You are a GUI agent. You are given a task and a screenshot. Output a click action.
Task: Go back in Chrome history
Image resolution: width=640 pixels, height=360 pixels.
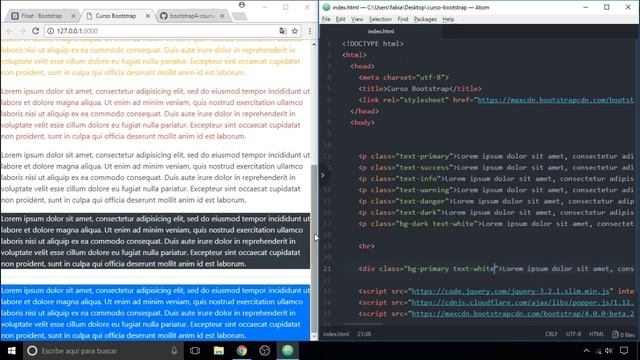pos(9,31)
